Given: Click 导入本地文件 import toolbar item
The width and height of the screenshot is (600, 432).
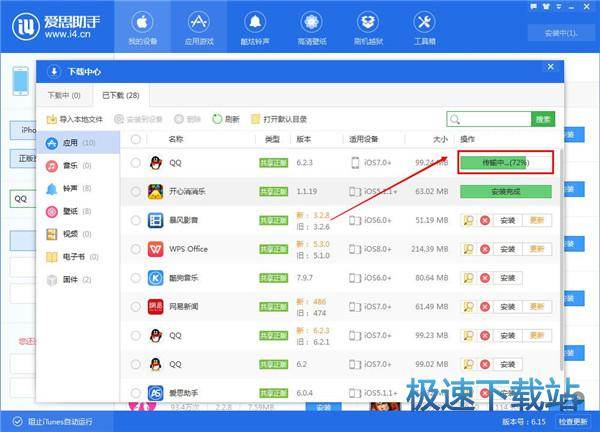Looking at the screenshot, I should [x=75, y=119].
